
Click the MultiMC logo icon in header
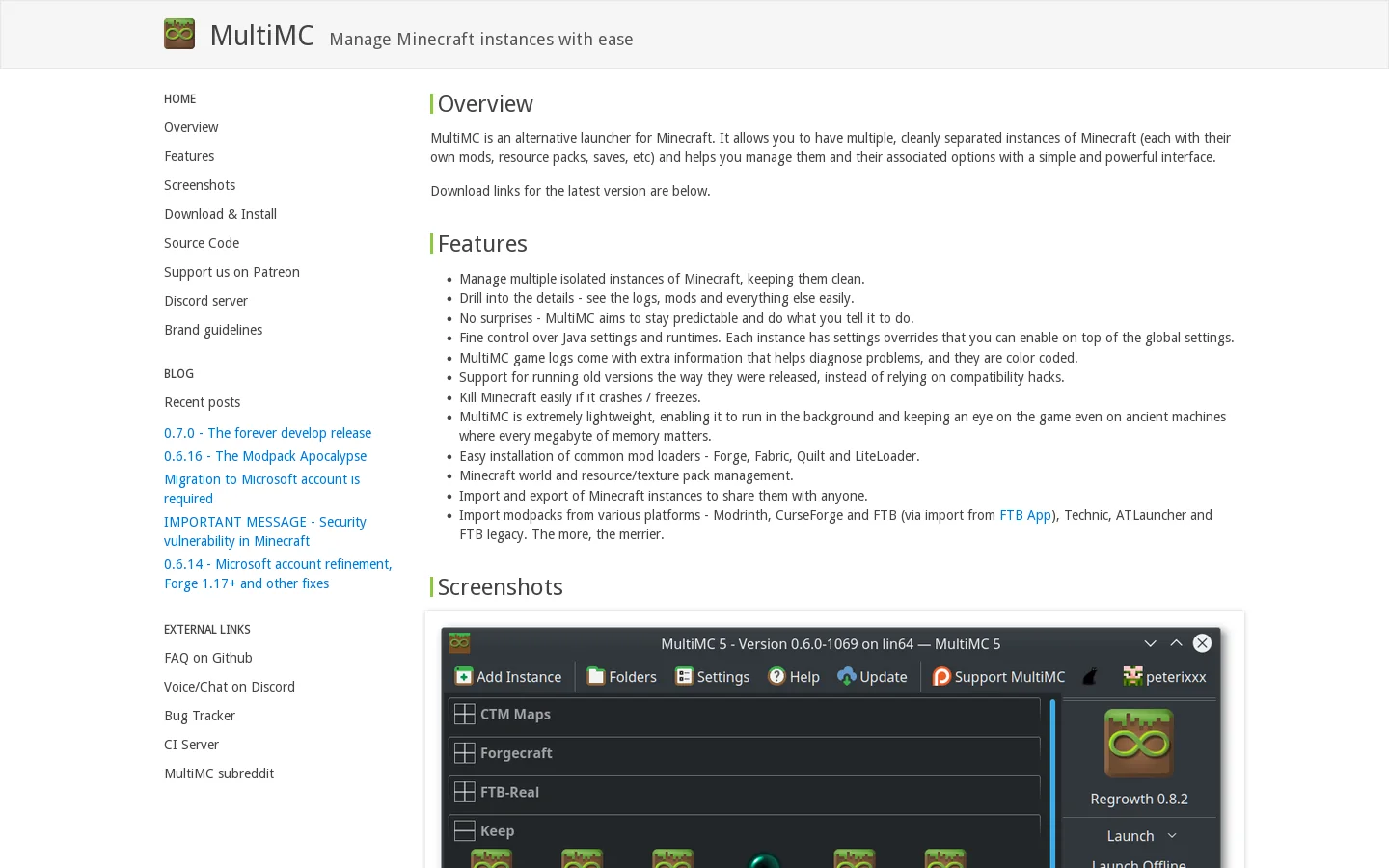pos(179,34)
